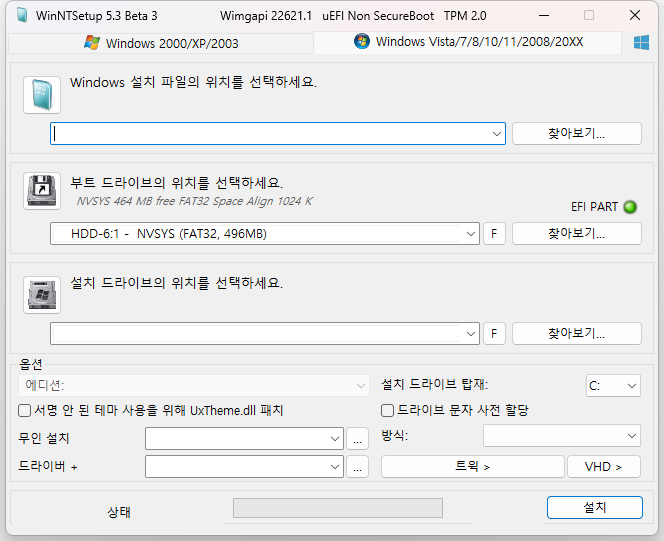Switch to the Windows Vista/7/8/10/11/2008/20XX tab

[x=468, y=42]
